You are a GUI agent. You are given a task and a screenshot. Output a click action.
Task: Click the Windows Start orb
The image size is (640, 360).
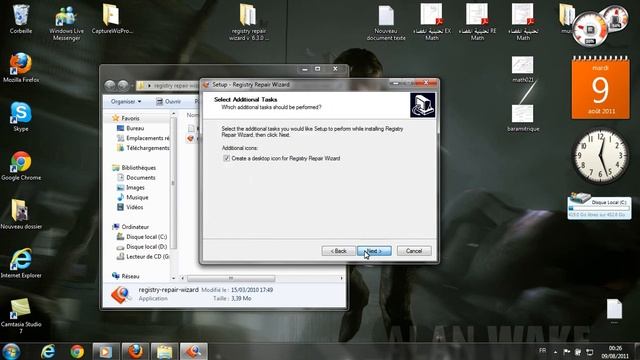click(x=11, y=351)
